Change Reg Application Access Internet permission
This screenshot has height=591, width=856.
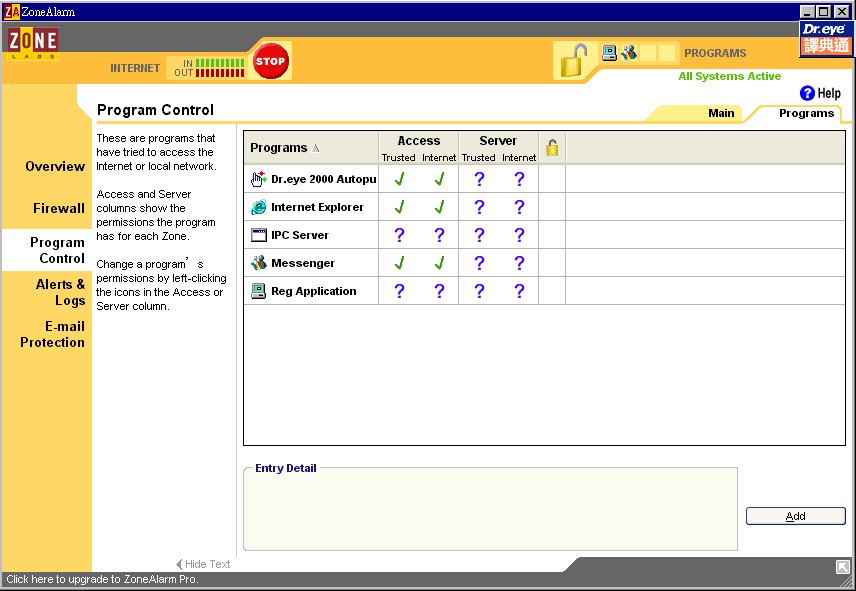(x=439, y=291)
